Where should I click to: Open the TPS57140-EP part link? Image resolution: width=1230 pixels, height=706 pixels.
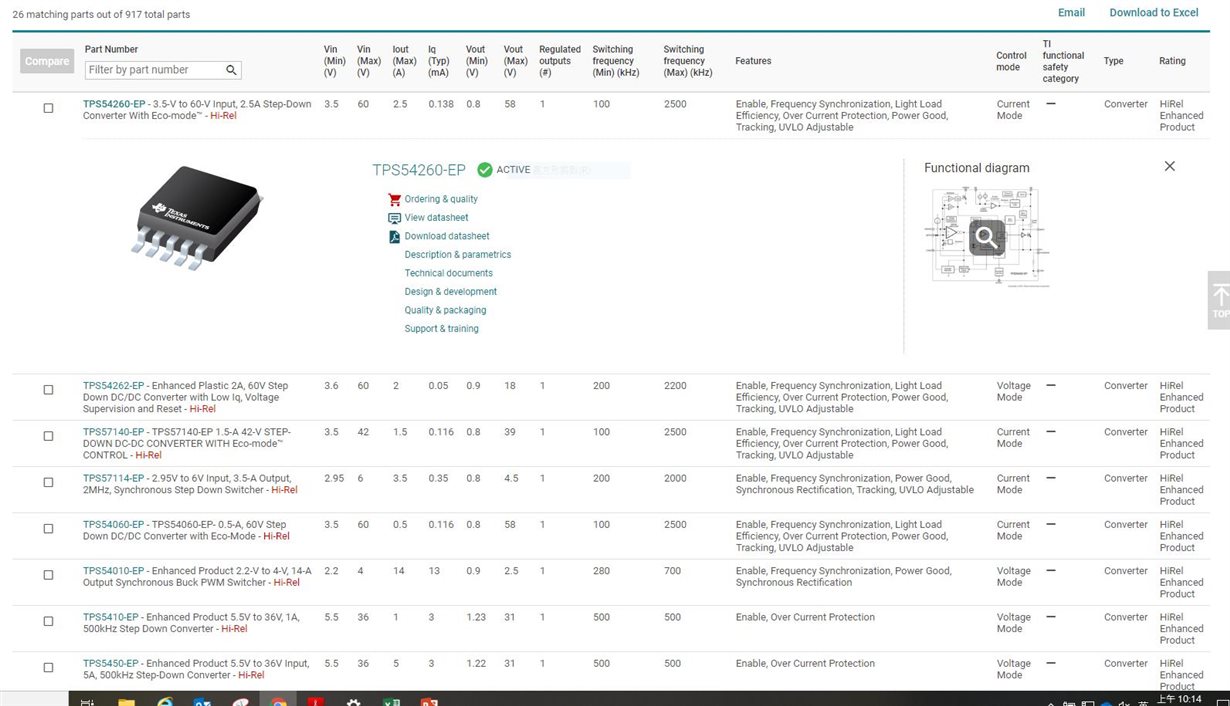pos(114,432)
